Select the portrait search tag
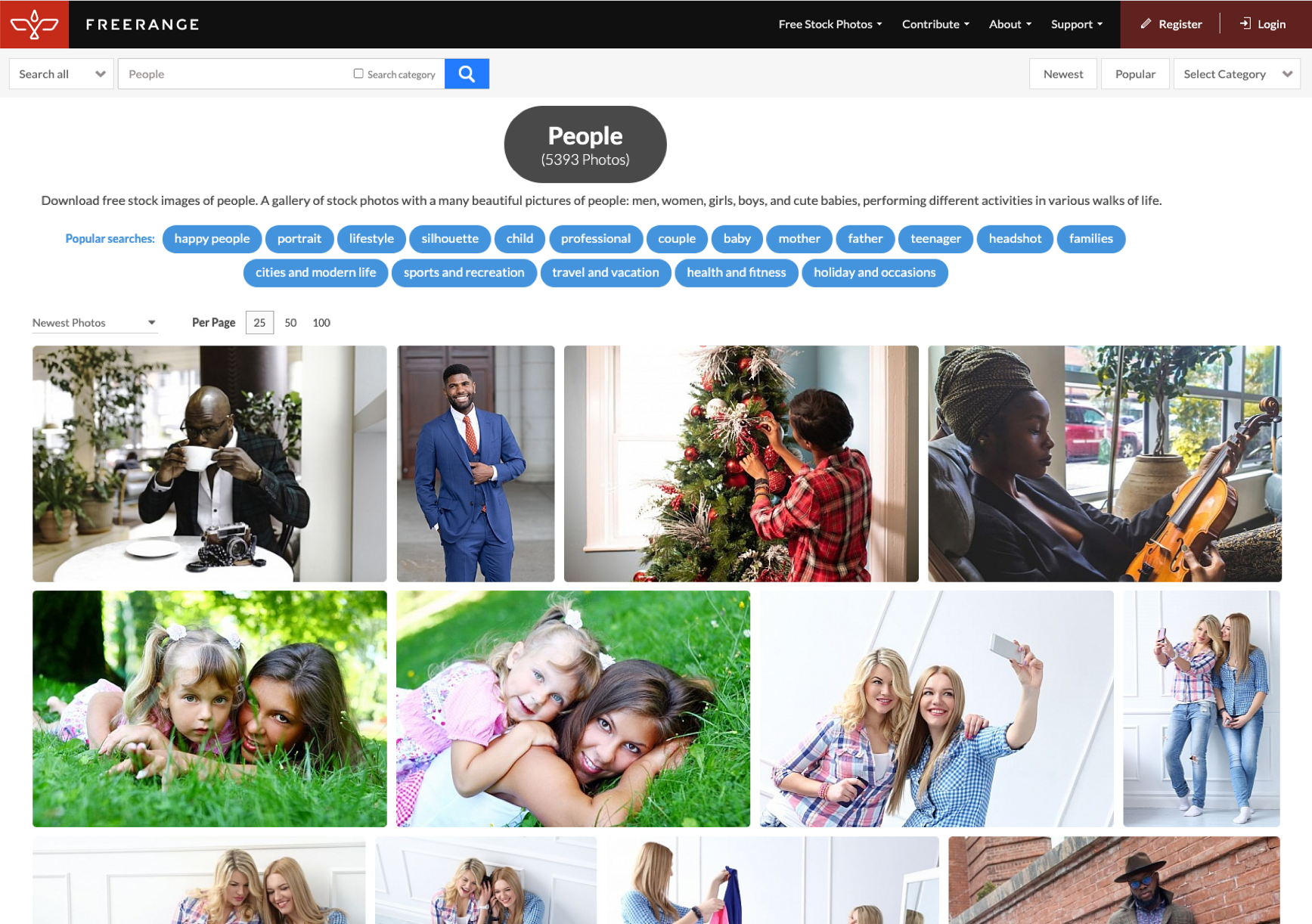Image resolution: width=1312 pixels, height=924 pixels. coord(299,238)
